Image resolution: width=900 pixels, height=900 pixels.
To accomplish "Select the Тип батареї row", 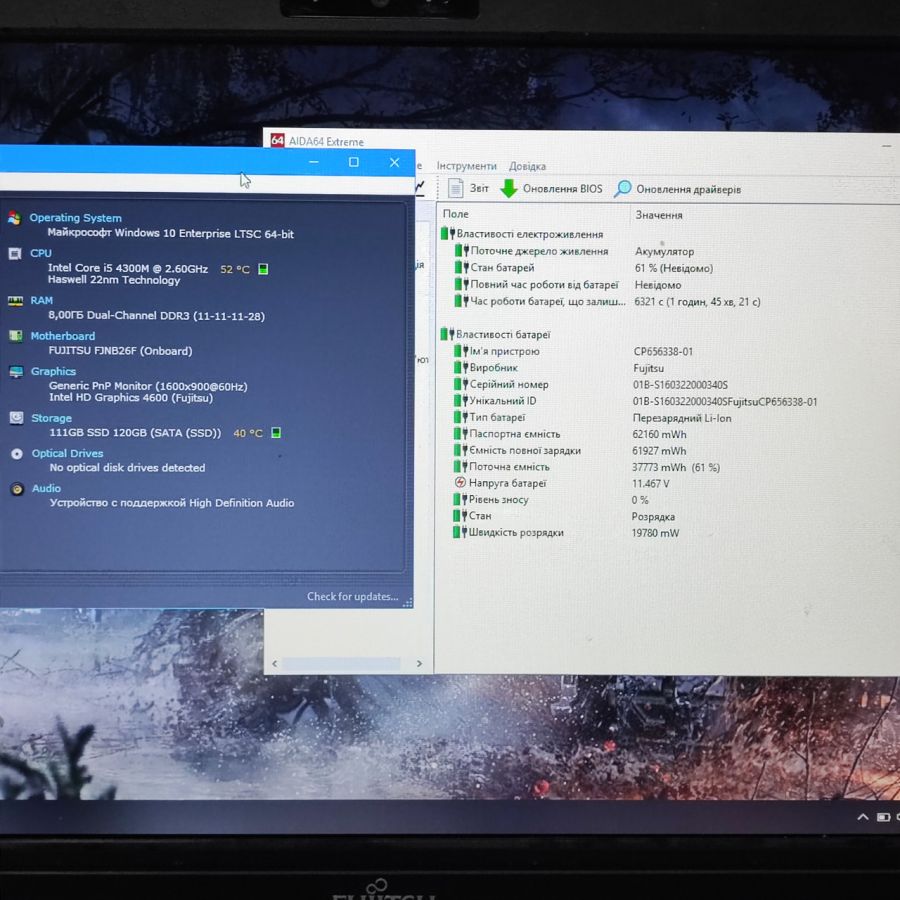I will [x=592, y=417].
